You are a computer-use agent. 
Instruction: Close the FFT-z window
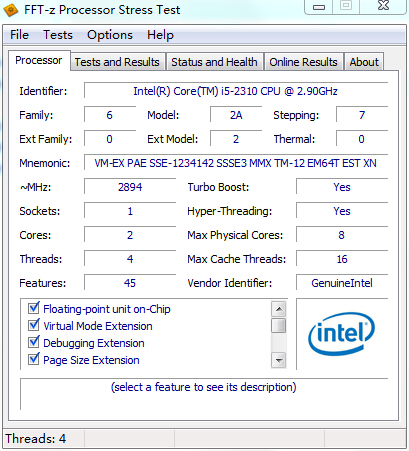point(383,6)
